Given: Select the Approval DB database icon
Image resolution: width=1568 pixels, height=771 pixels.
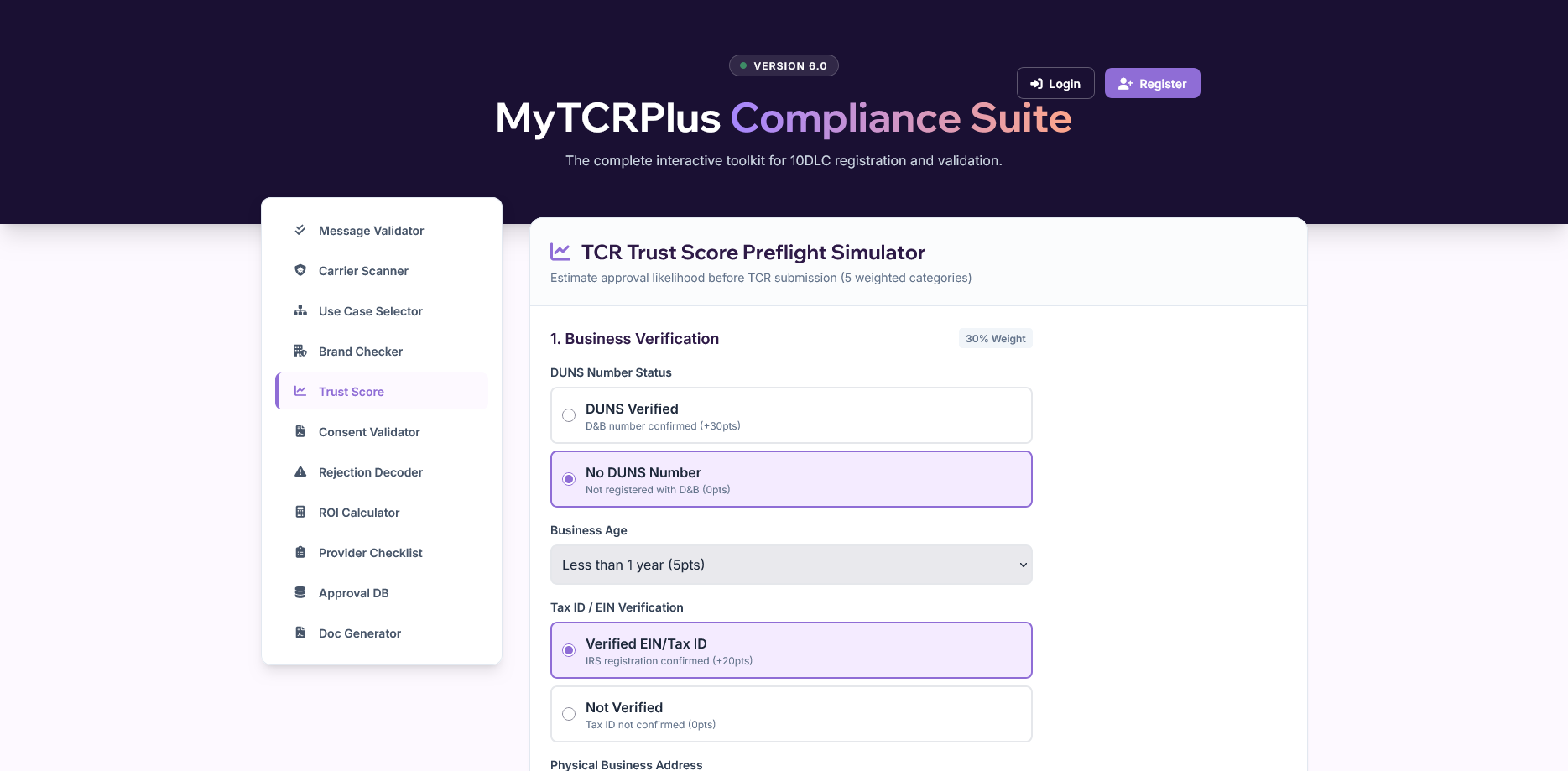Looking at the screenshot, I should tap(300, 592).
